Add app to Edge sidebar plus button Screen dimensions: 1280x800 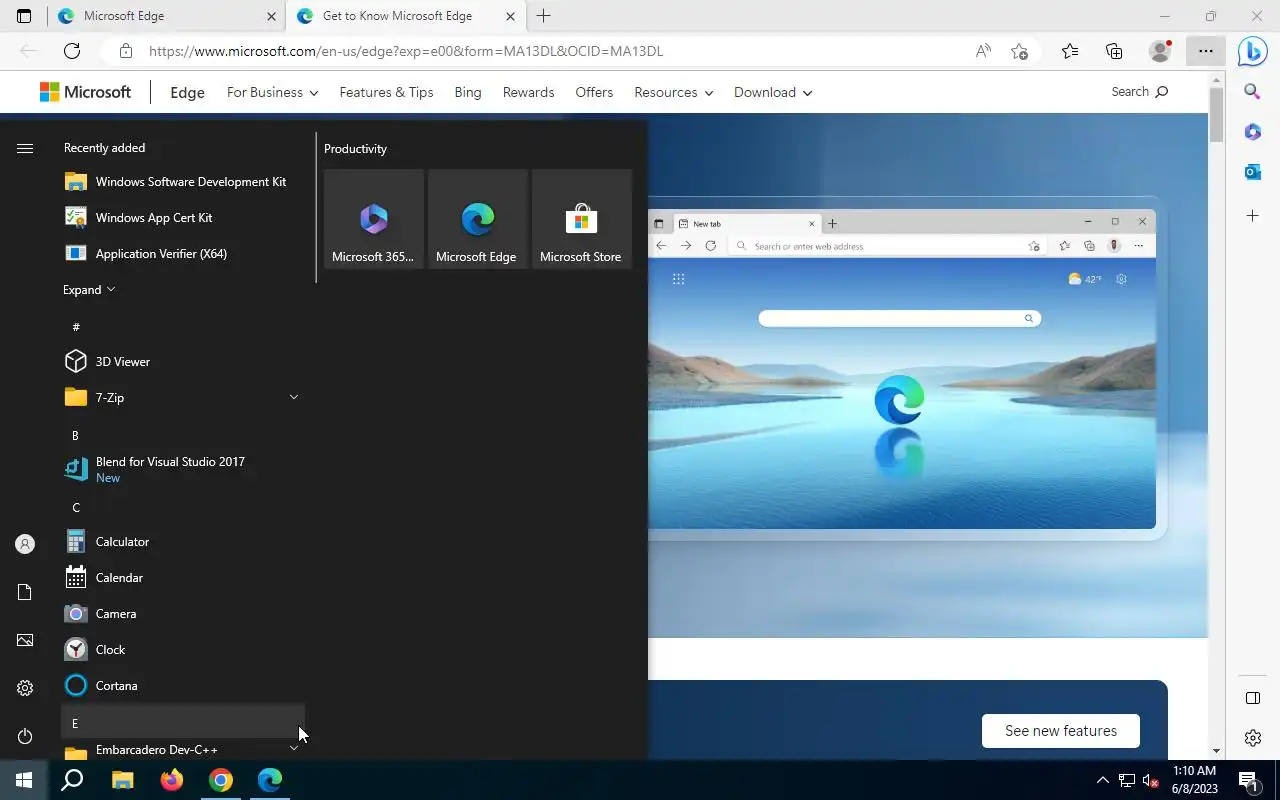click(x=1252, y=216)
